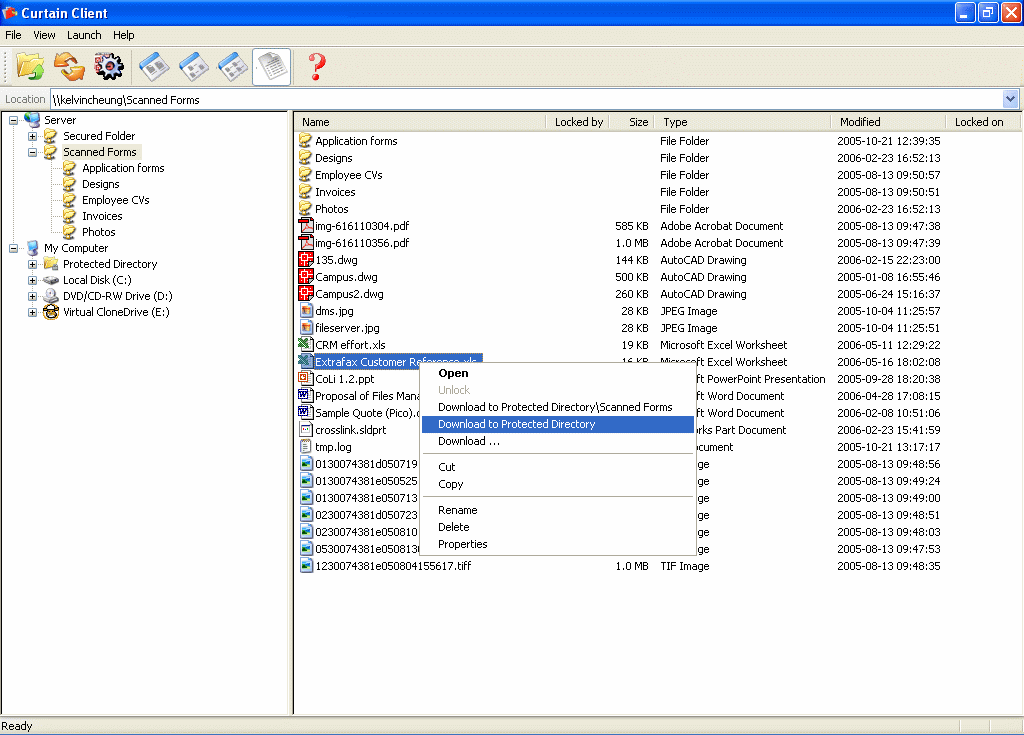This screenshot has width=1024, height=735.
Task: Click the Size column header
Action: 638,122
